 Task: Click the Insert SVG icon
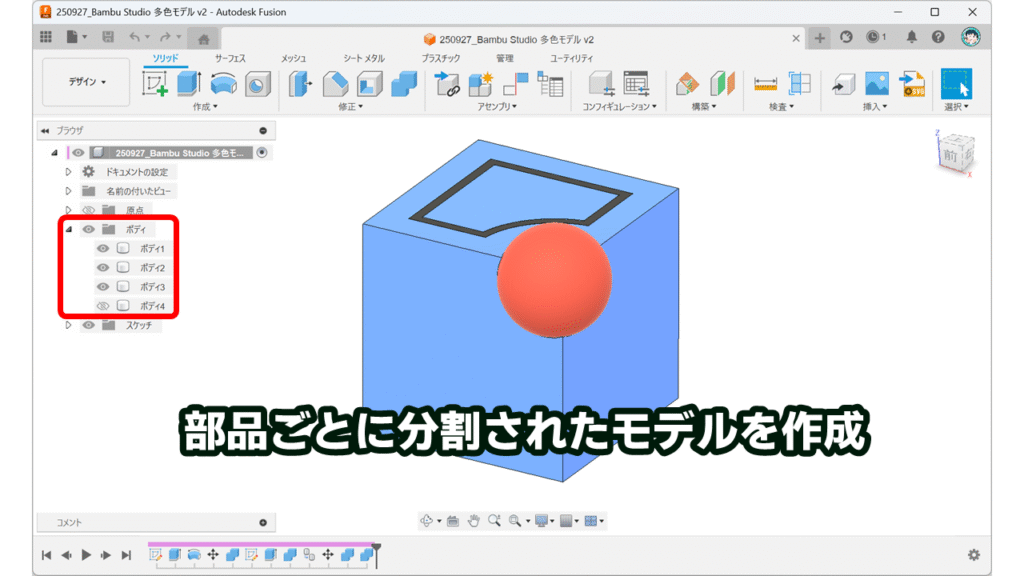tap(910, 84)
